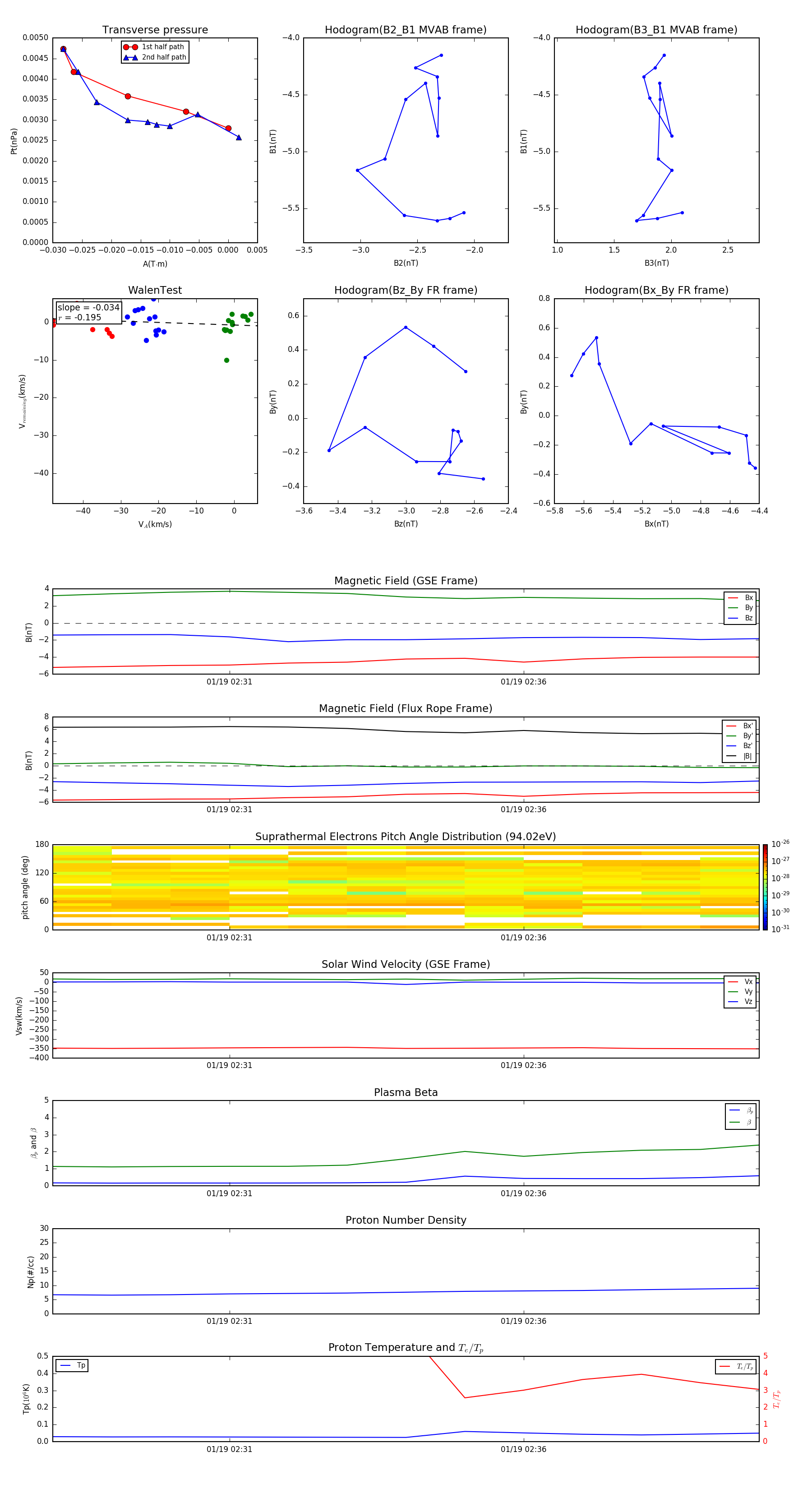This screenshot has width=812, height=1489.
Task: Click the "Hodogram(B3_B1 MVAB frame)" title
Action: coord(656,30)
